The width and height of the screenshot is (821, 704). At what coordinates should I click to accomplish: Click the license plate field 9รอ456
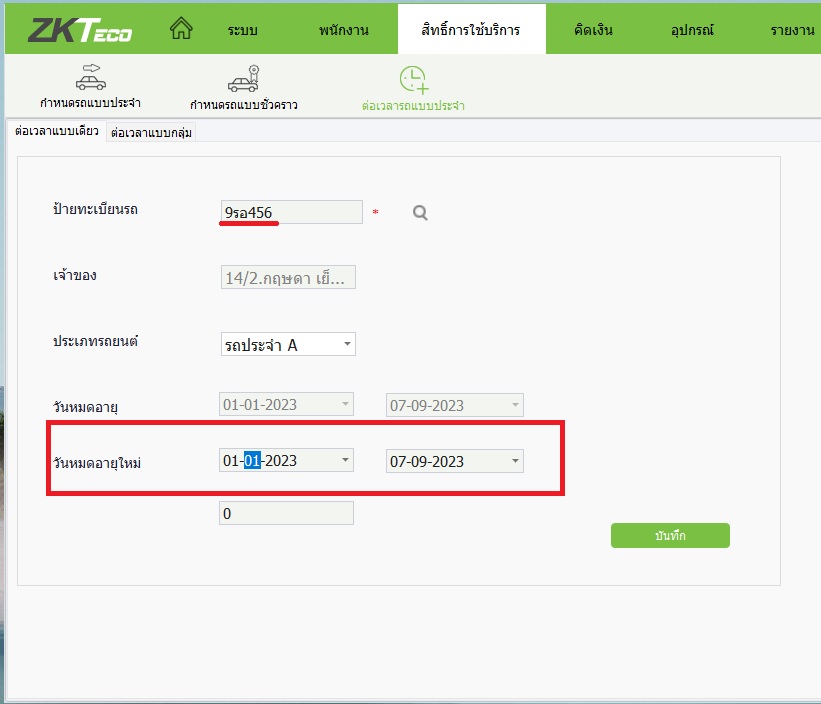point(291,212)
